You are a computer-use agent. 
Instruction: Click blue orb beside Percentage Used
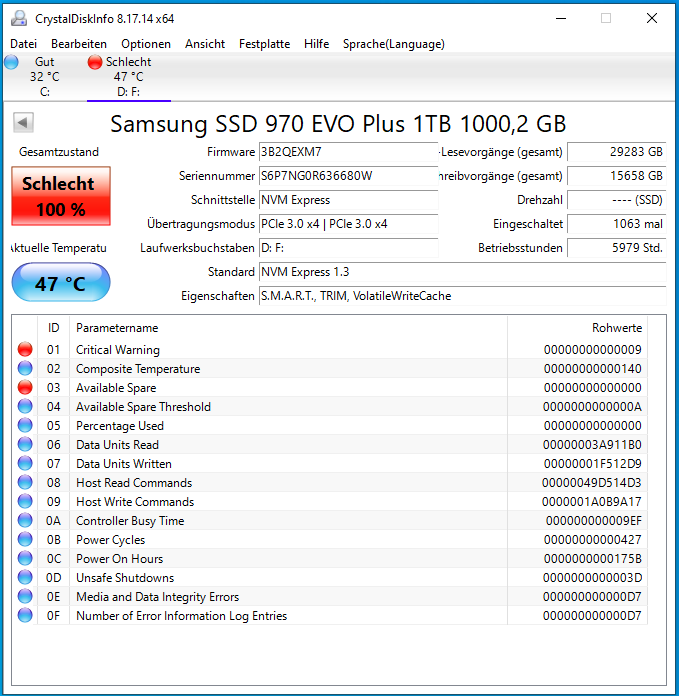tap(25, 425)
